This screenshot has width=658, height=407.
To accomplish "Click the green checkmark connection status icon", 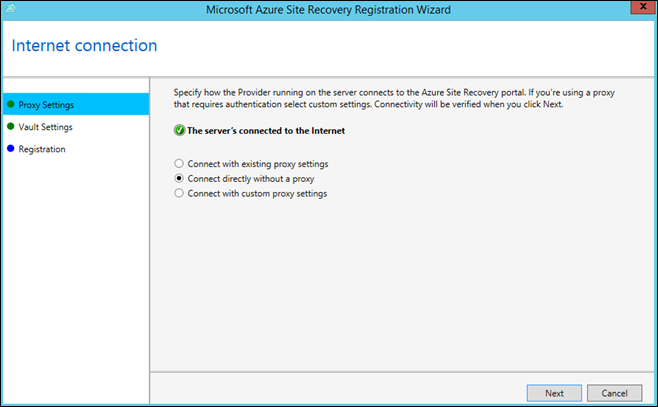I will pyautogui.click(x=179, y=131).
